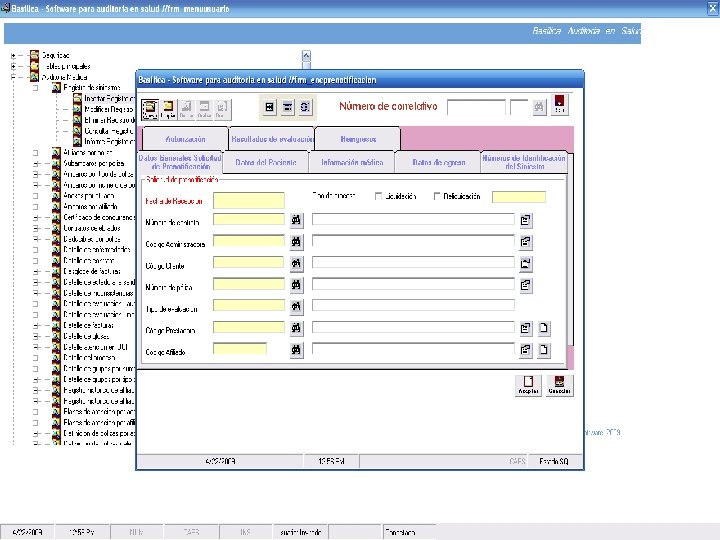Search Número de póliza with the binoculars icon

297,285
